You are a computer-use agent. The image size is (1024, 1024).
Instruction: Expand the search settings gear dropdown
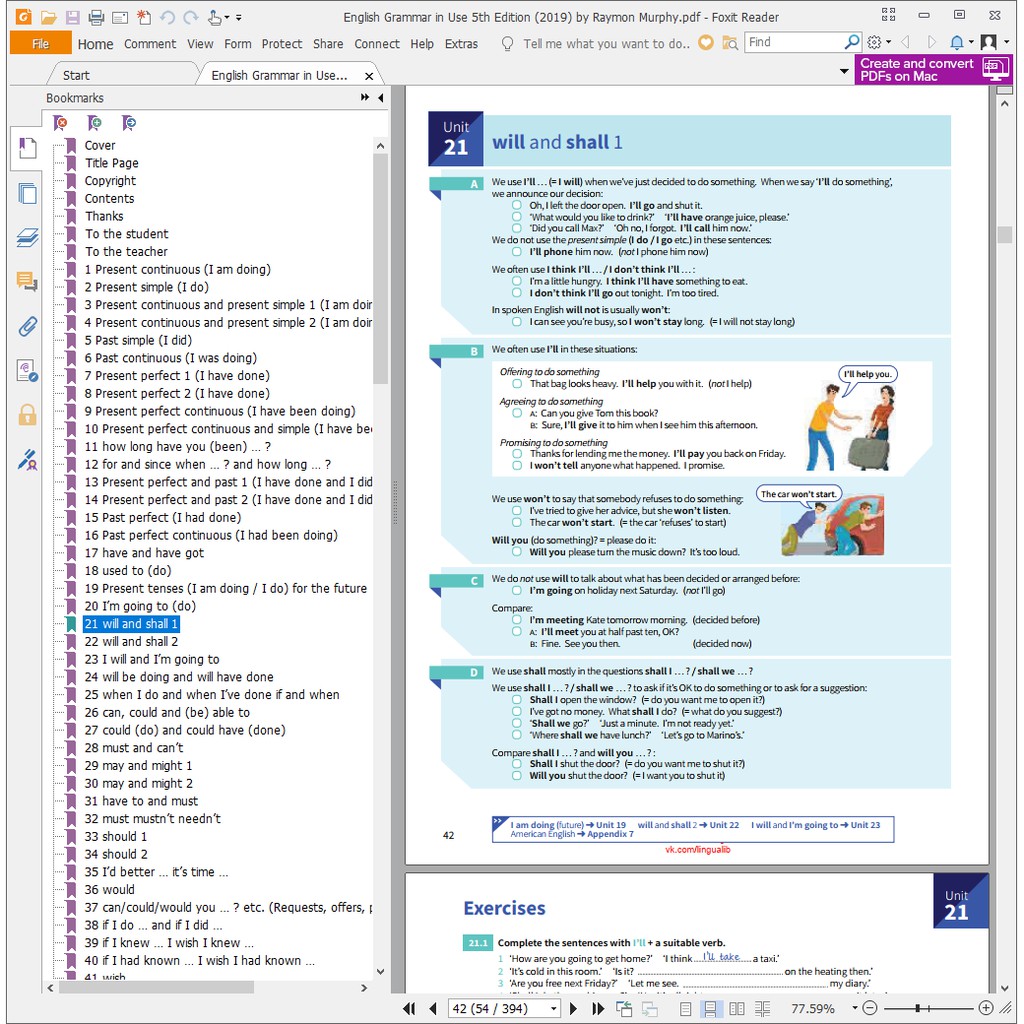[879, 43]
